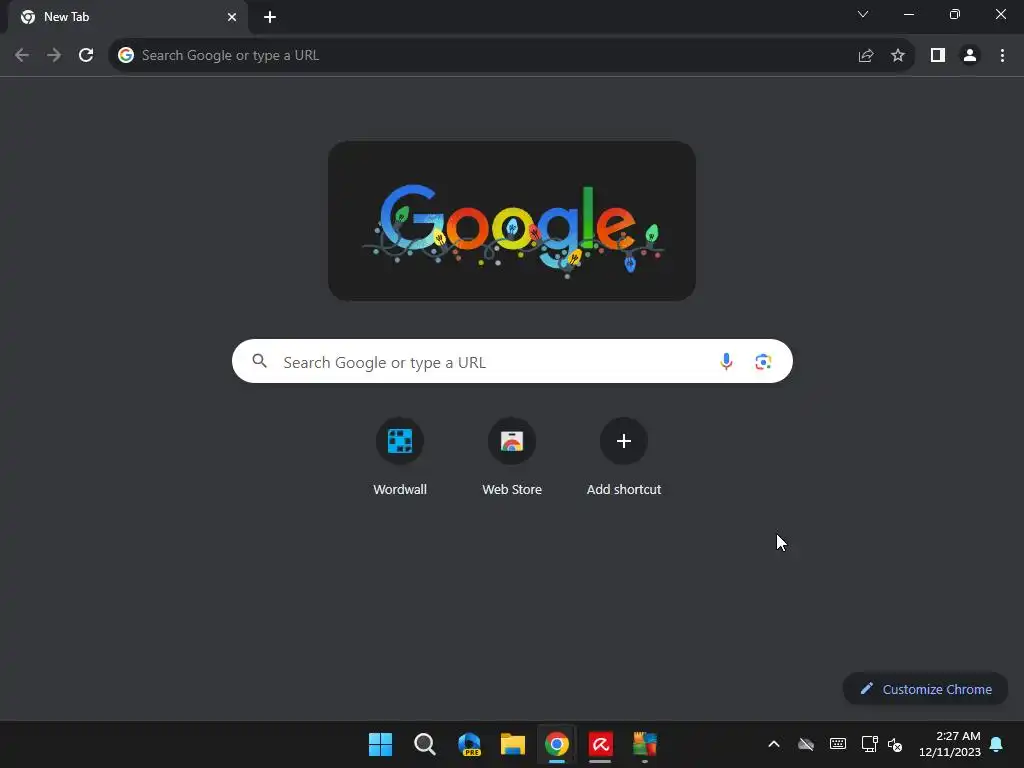Click the Google holiday lights doodle
This screenshot has width=1024, height=768.
512,221
